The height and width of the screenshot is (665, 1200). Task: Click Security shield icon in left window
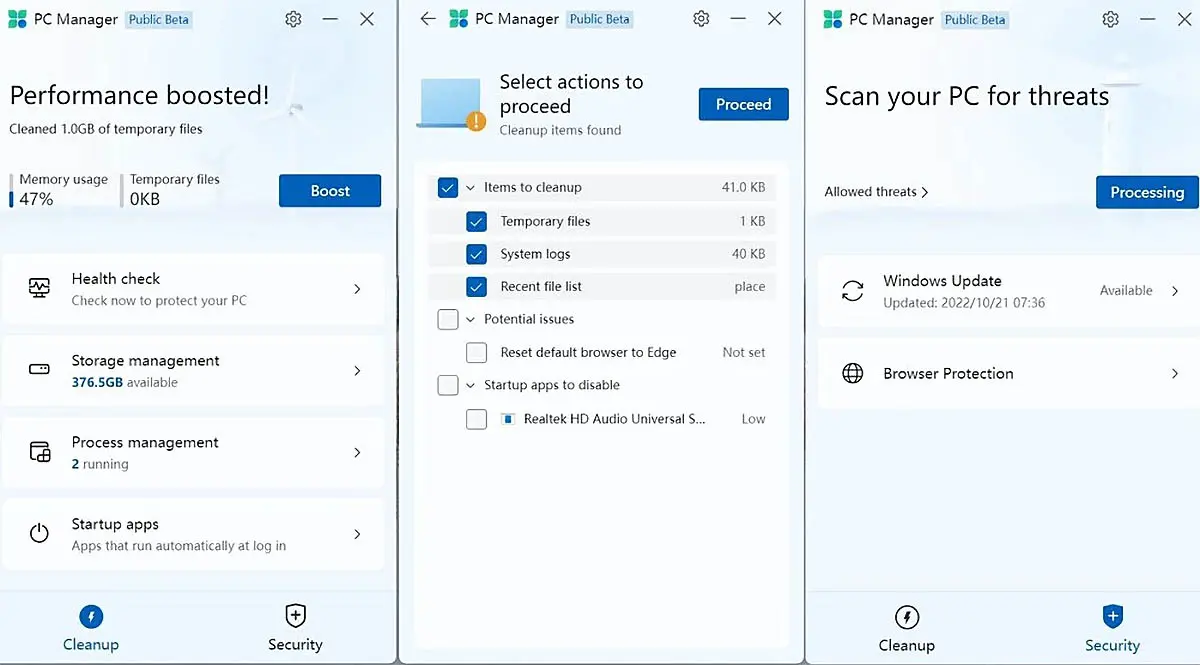point(295,615)
